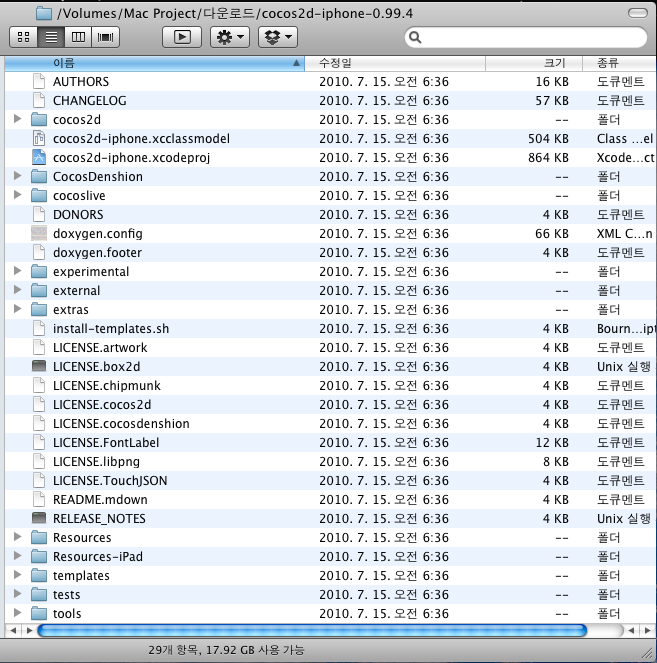Select the Resources-iPad folder icon

coord(39,556)
